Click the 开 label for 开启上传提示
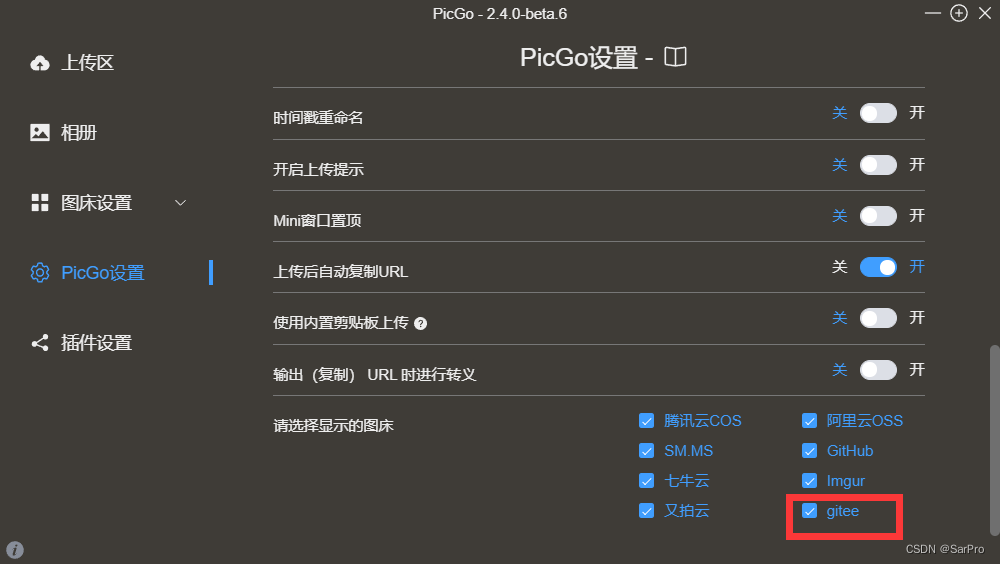The image size is (1000, 564). pyautogui.click(x=917, y=165)
